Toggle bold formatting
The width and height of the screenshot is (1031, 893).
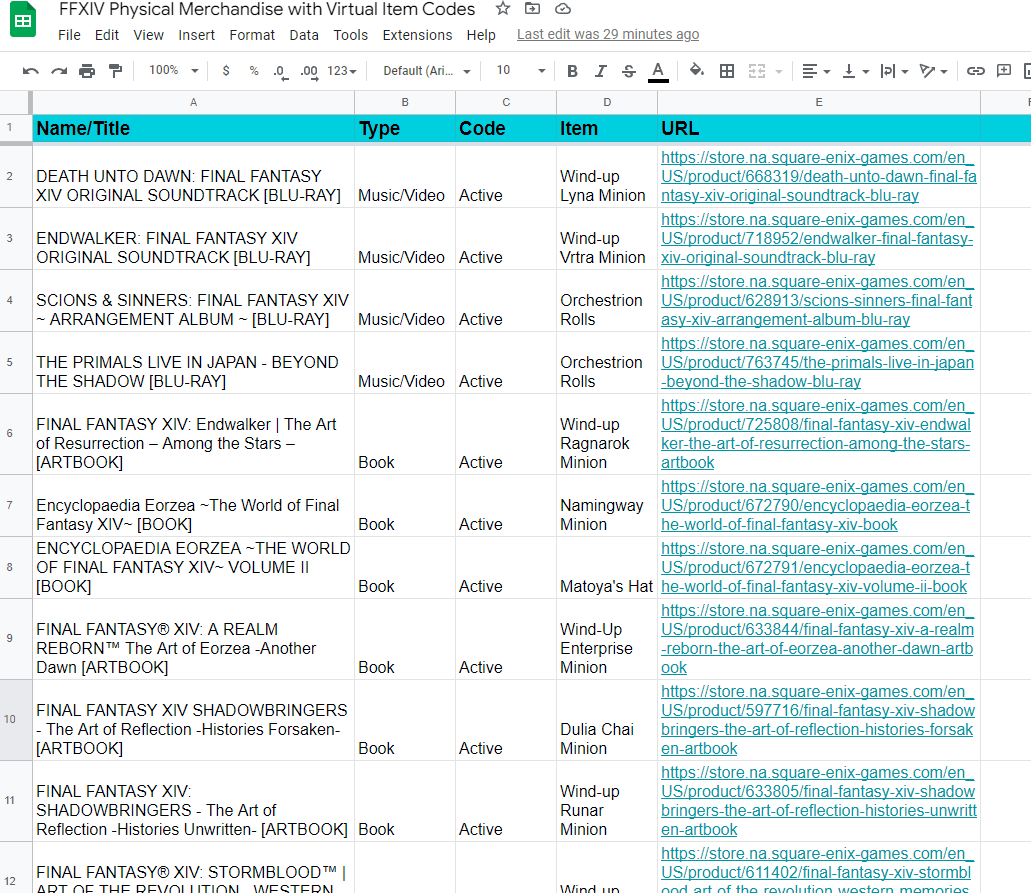[x=572, y=71]
